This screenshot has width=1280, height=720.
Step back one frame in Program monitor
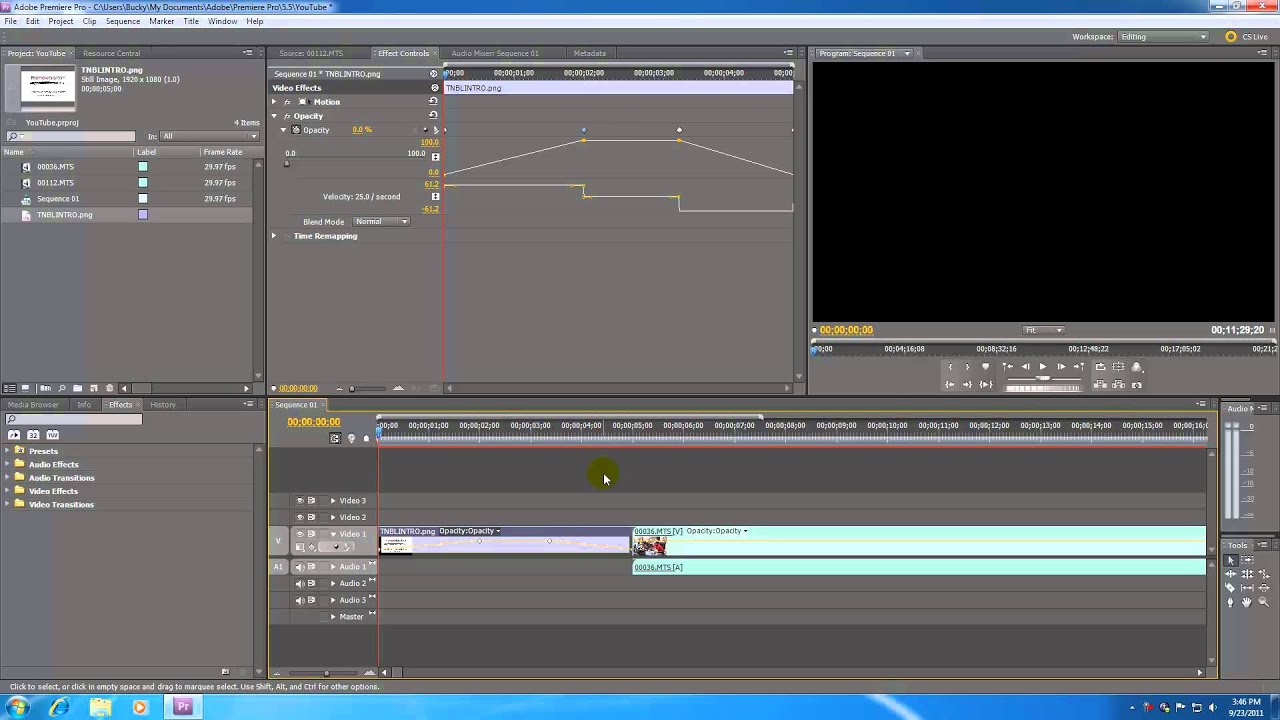(x=1025, y=367)
